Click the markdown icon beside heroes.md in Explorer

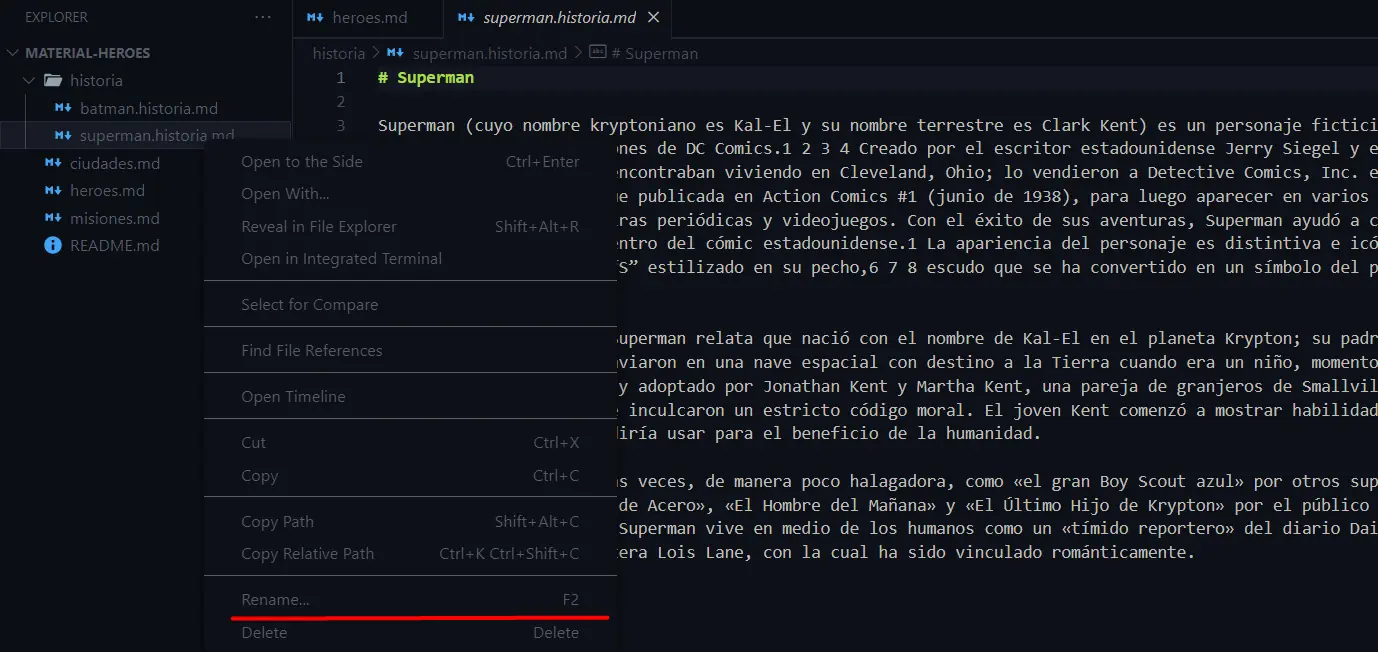click(53, 190)
